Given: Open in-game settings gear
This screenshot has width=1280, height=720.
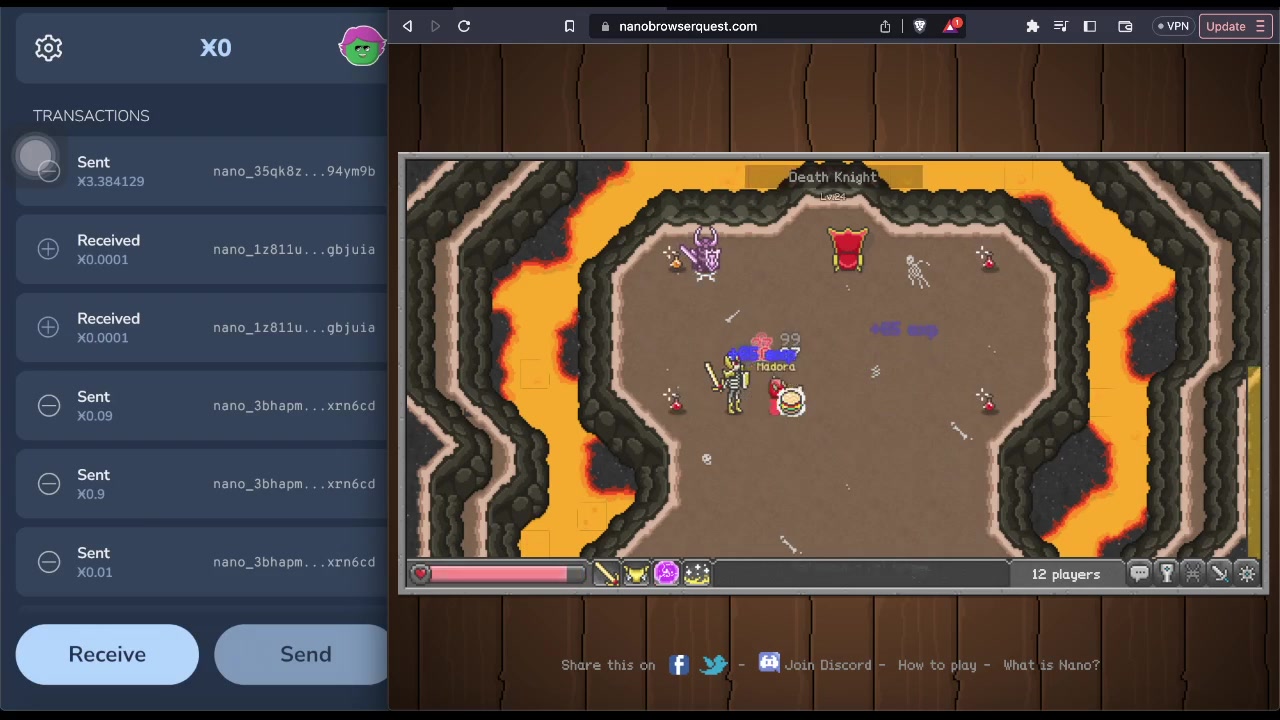Looking at the screenshot, I should tap(1247, 573).
